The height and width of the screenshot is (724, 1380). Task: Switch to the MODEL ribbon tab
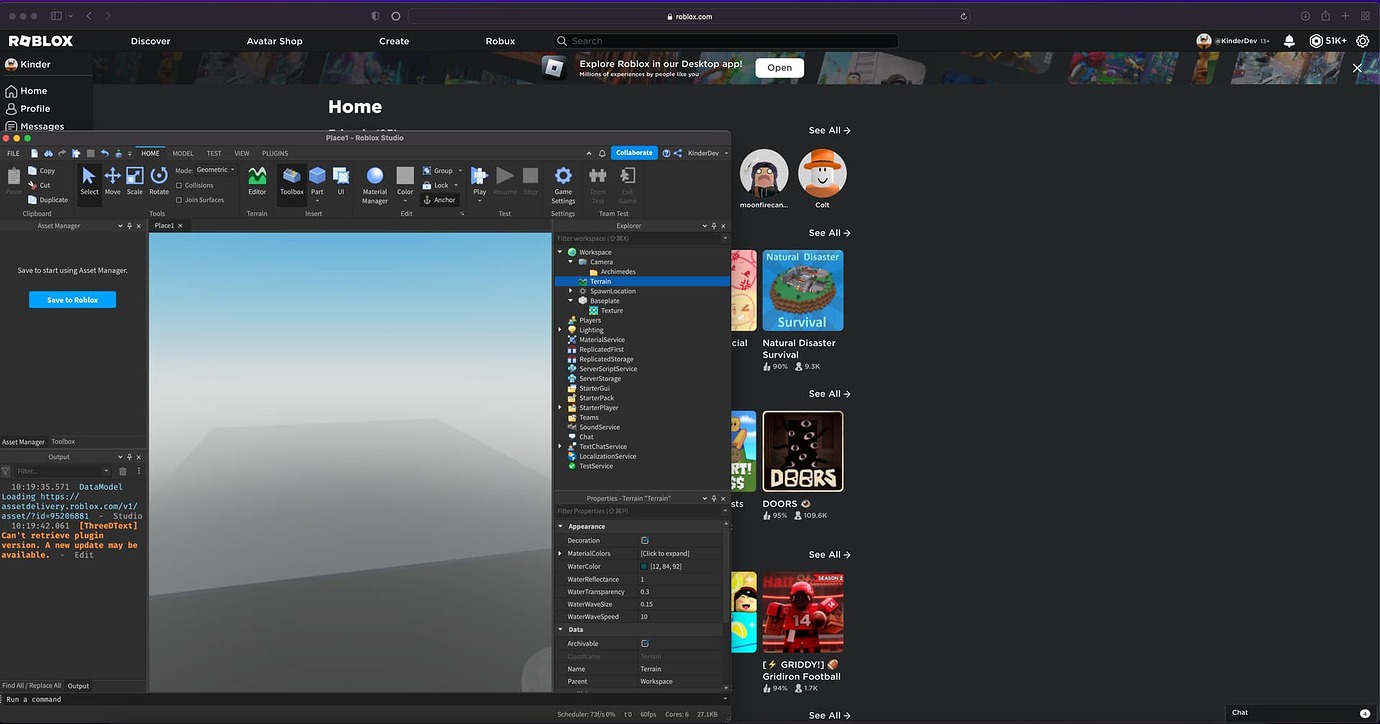click(x=183, y=154)
